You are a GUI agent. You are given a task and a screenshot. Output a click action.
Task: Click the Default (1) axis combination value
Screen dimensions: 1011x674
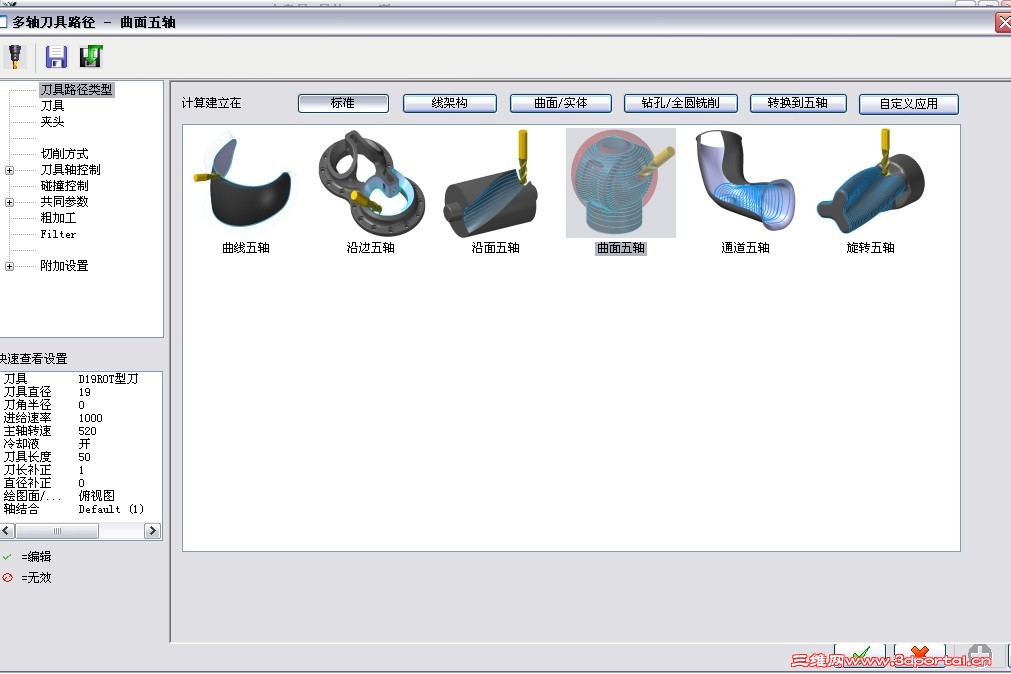pos(111,509)
